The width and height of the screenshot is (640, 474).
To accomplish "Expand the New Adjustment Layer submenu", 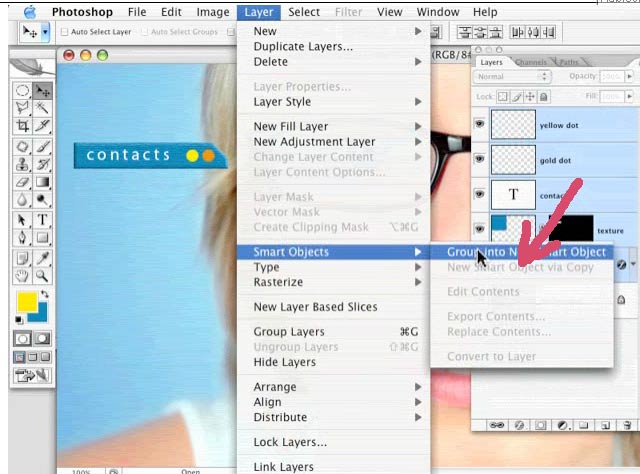I will tap(333, 142).
